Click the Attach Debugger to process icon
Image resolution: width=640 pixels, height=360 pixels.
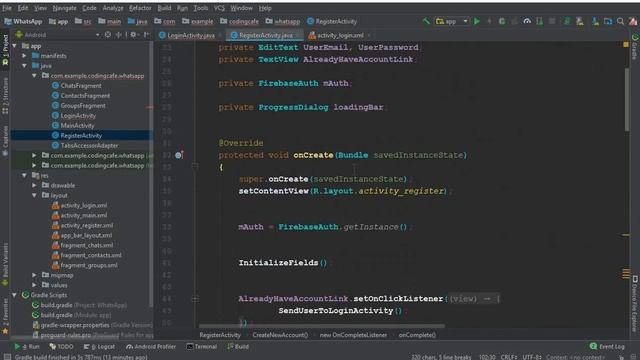pyautogui.click(x=540, y=21)
